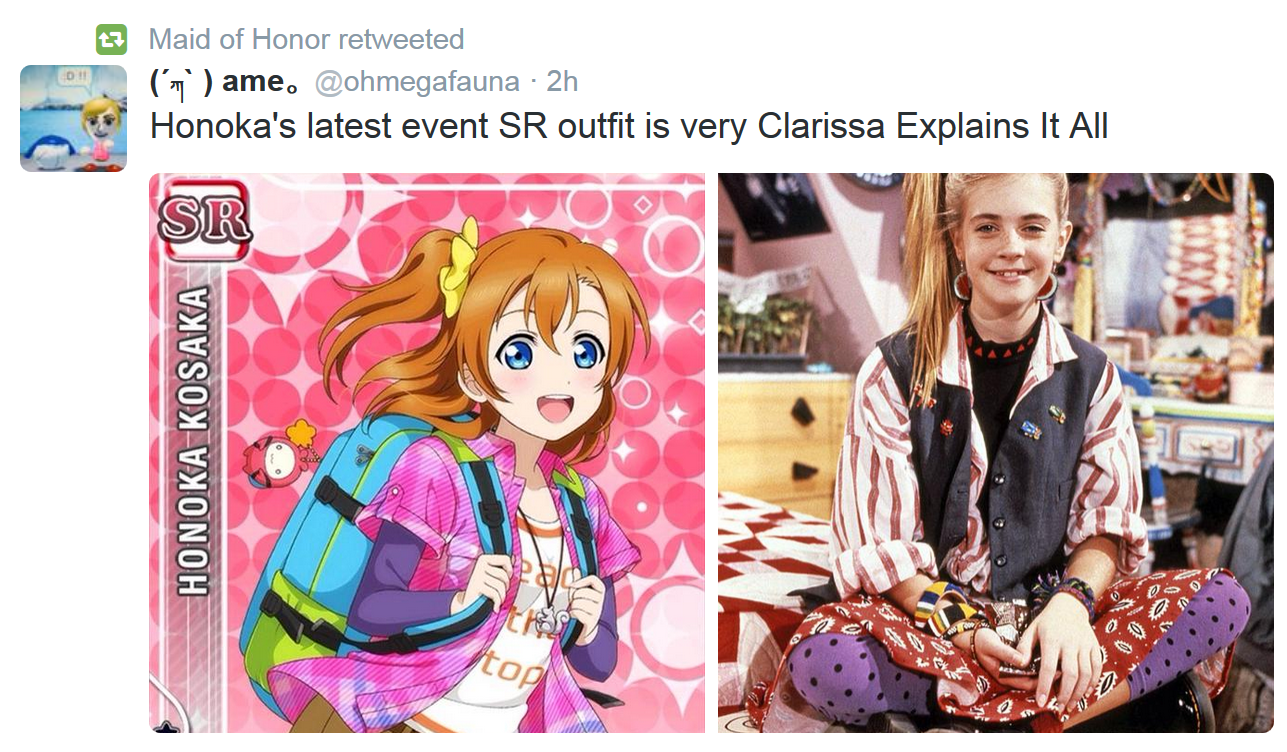Visit the @ohmegafauna handle
This screenshot has height=752, width=1287.
coord(417,82)
